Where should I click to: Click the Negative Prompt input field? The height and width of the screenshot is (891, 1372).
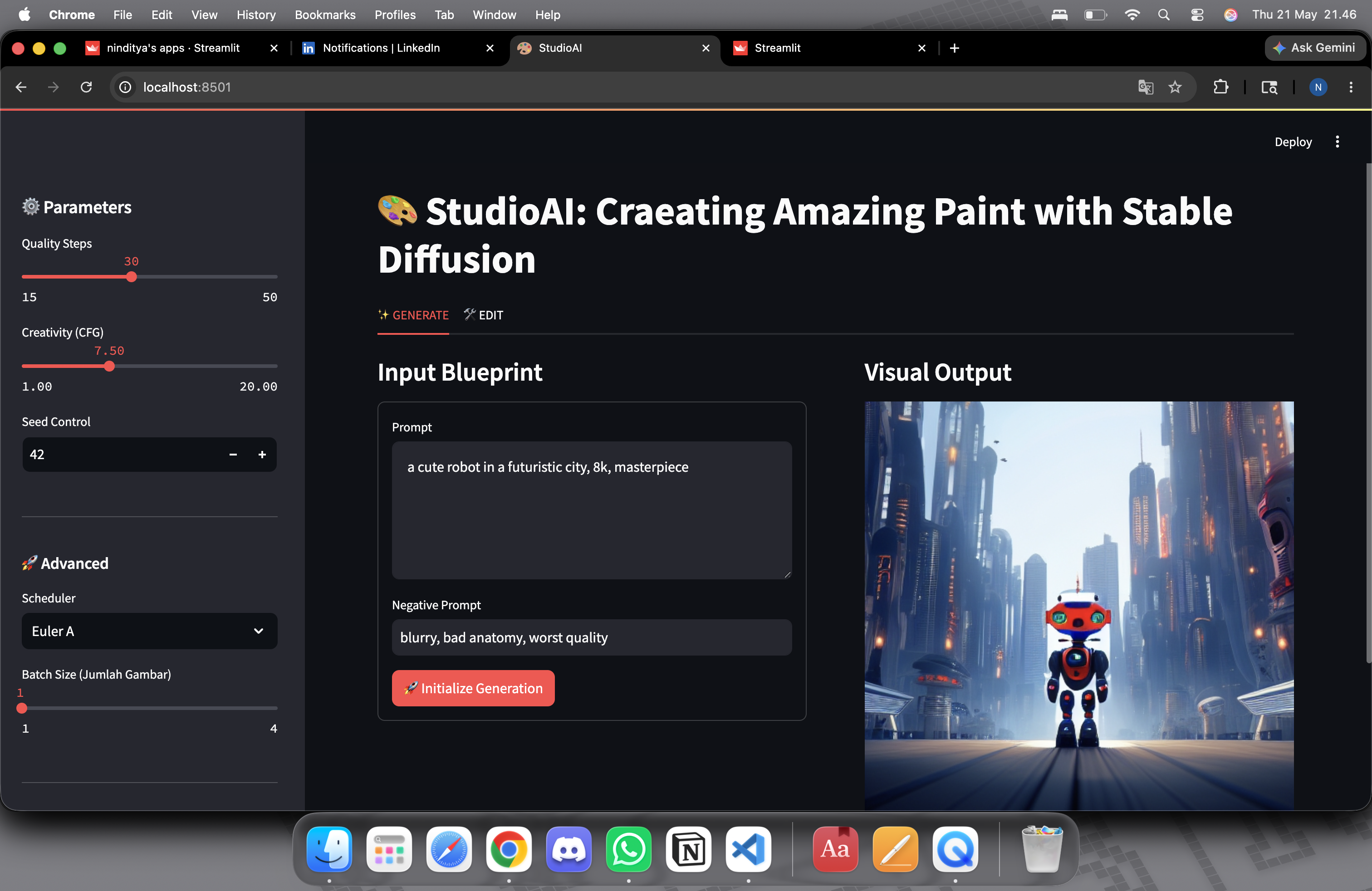pyautogui.click(x=592, y=637)
